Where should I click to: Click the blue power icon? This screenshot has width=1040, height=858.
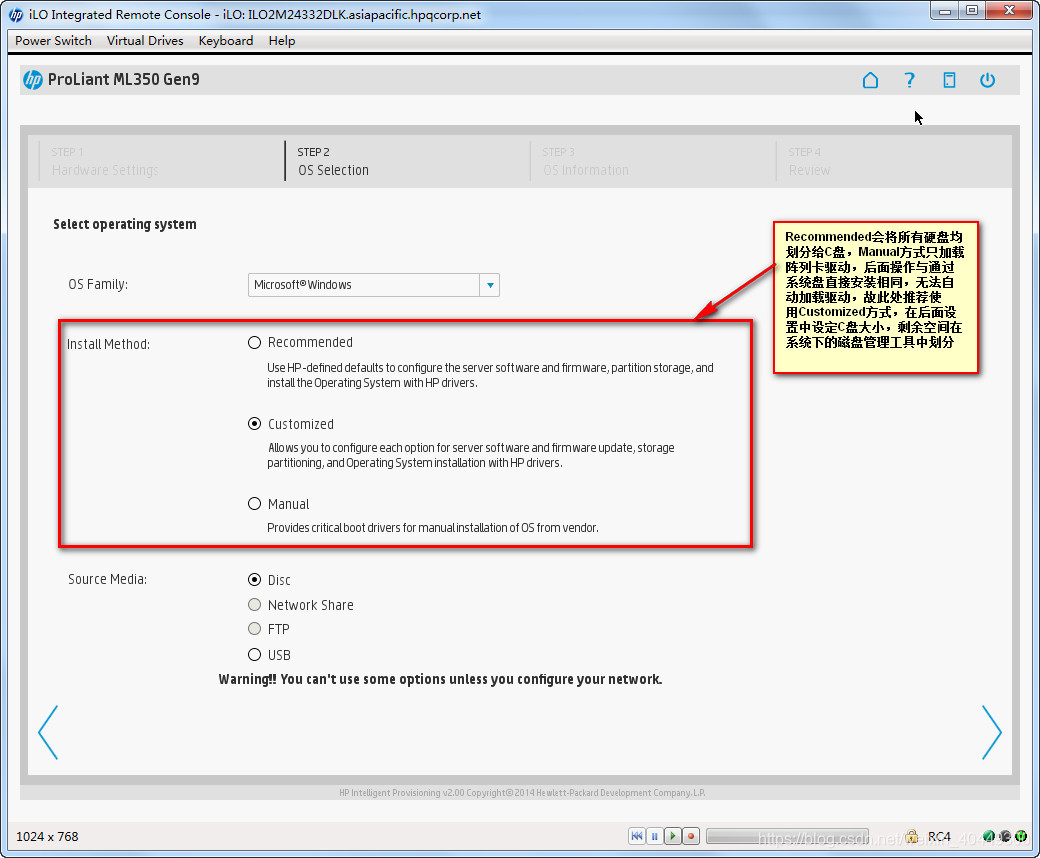coord(988,80)
